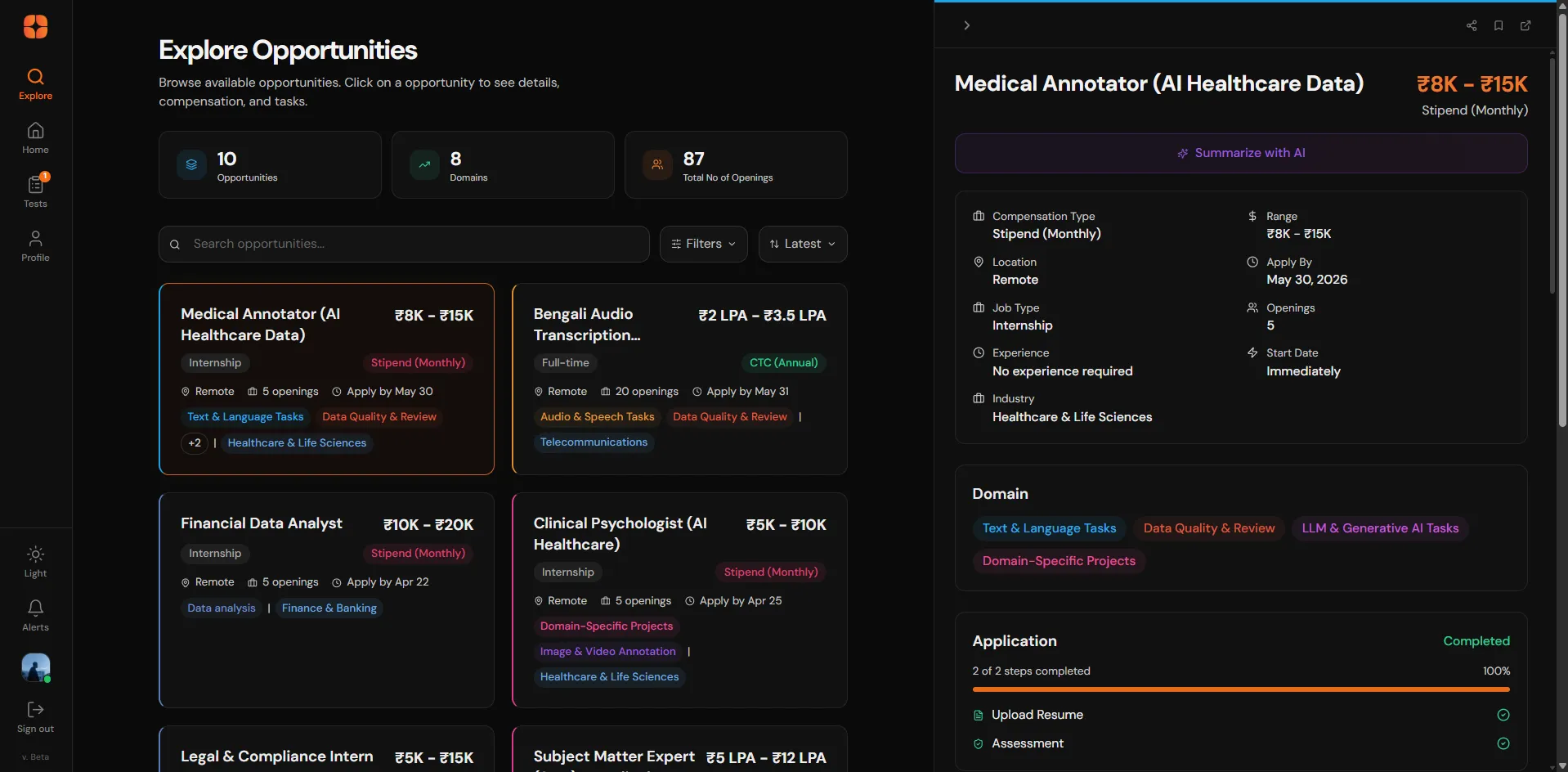Share this opportunity
The image size is (1568, 772).
[x=1472, y=25]
